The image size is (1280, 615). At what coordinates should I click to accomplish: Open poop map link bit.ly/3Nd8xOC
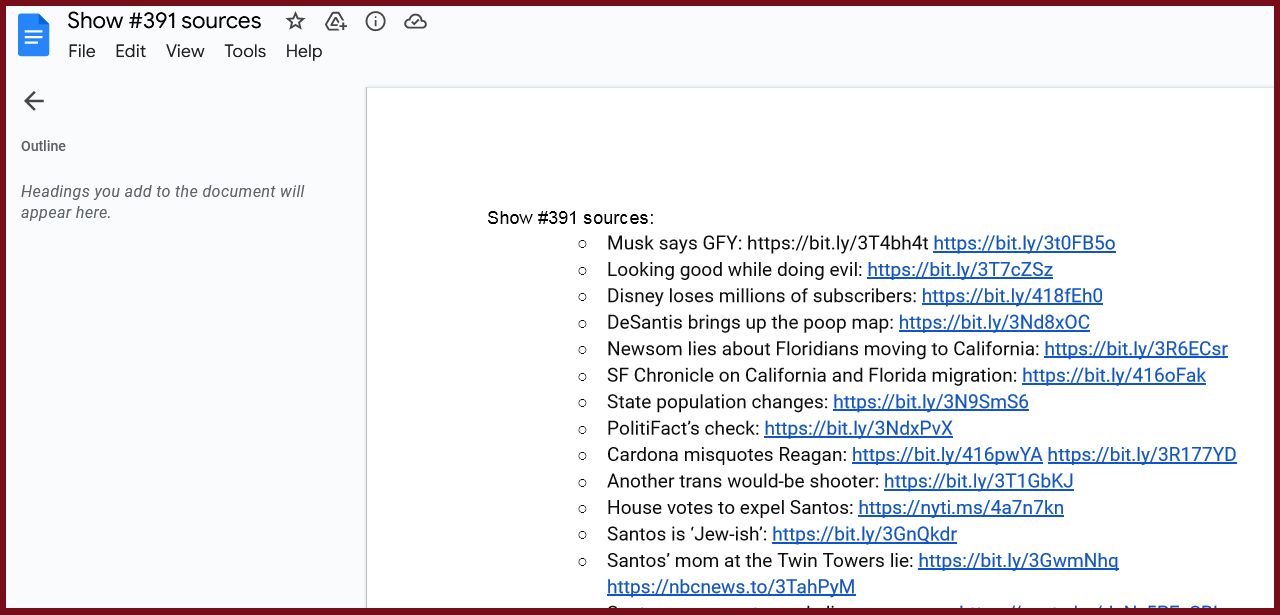pyautogui.click(x=994, y=322)
